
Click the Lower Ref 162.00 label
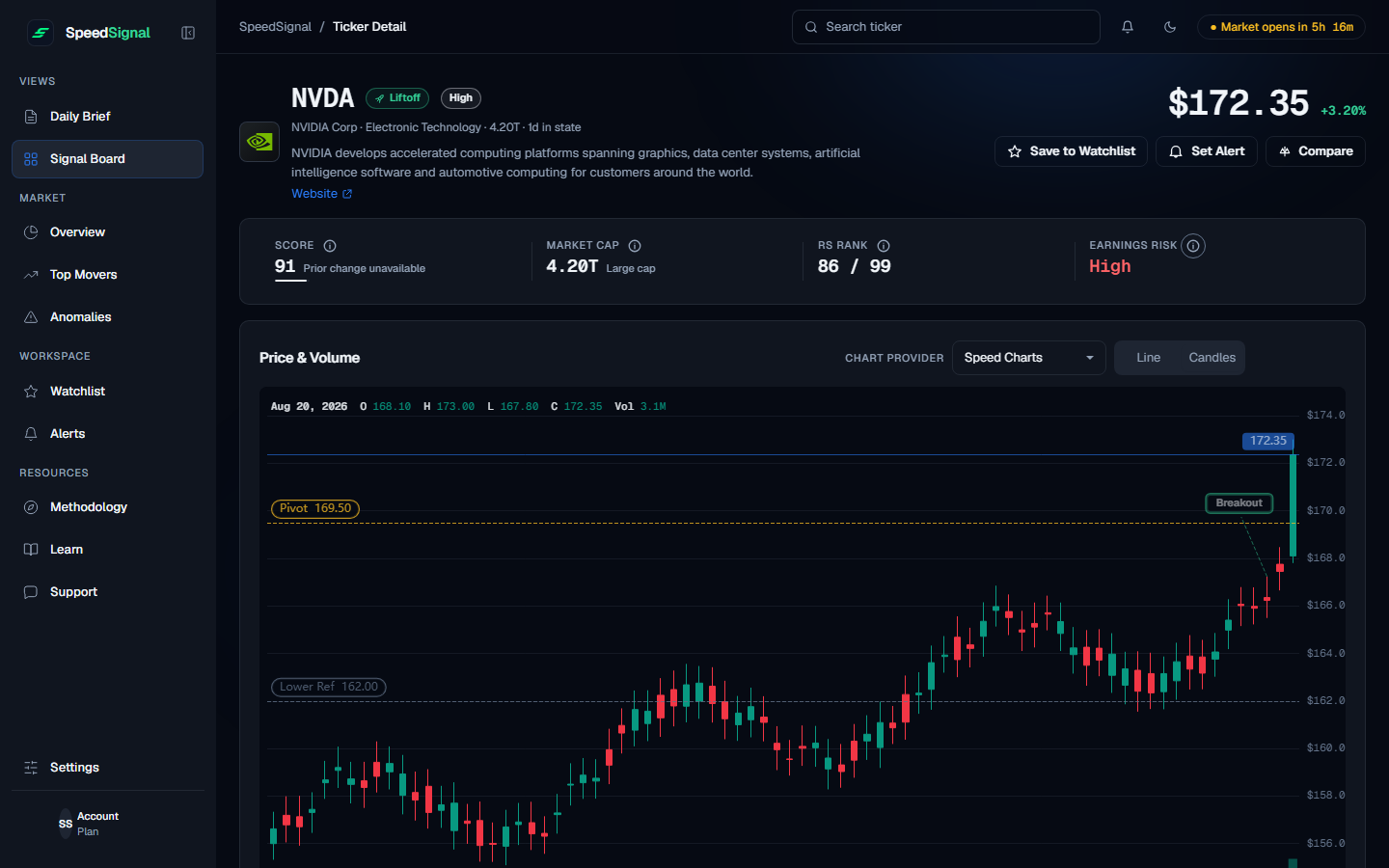click(x=329, y=687)
